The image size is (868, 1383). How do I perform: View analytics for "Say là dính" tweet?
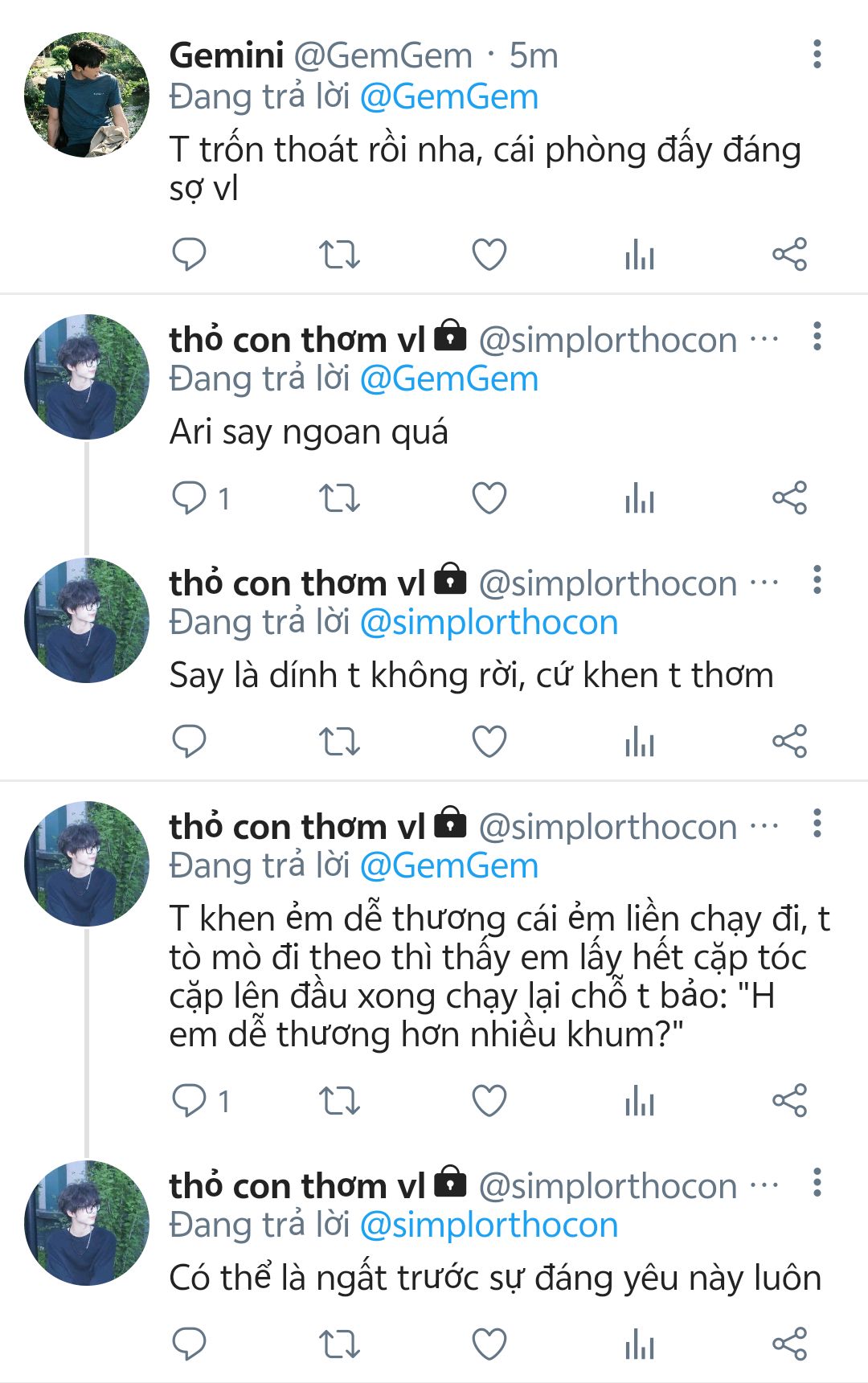(x=640, y=741)
